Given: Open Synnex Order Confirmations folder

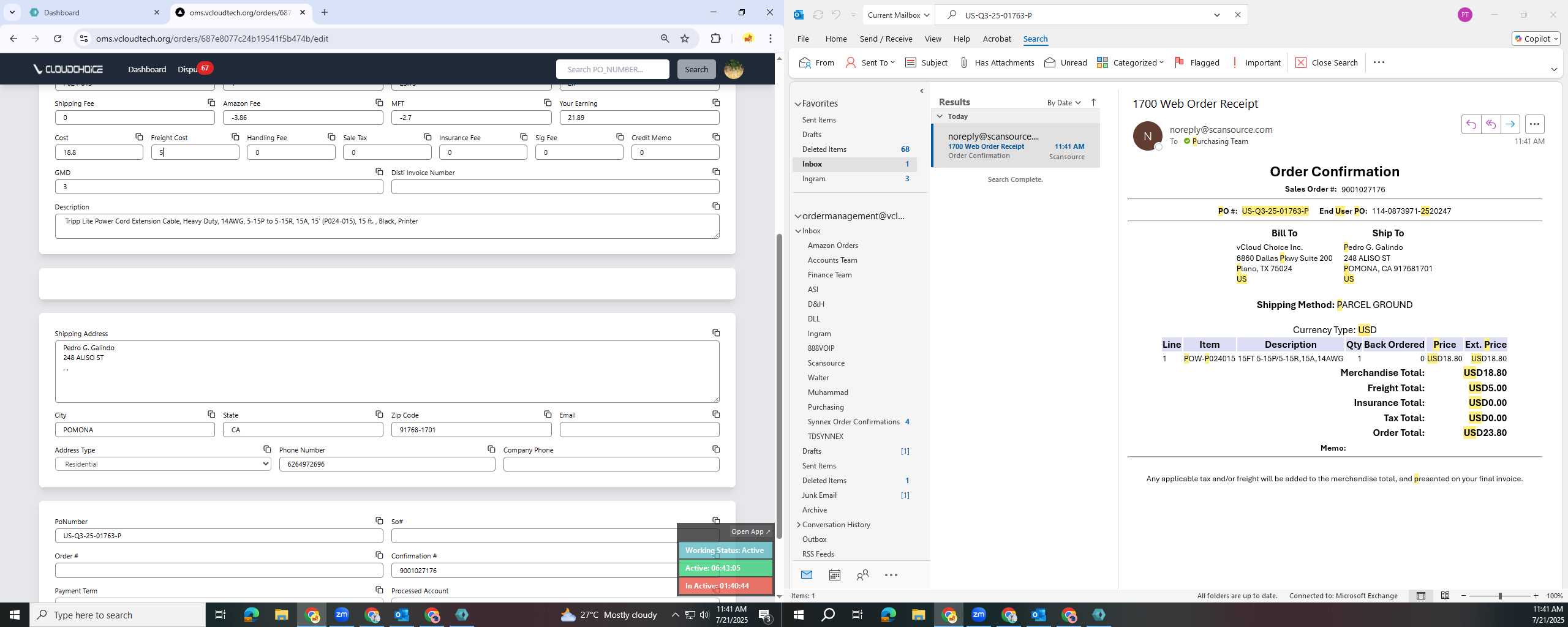Looking at the screenshot, I should 853,422.
